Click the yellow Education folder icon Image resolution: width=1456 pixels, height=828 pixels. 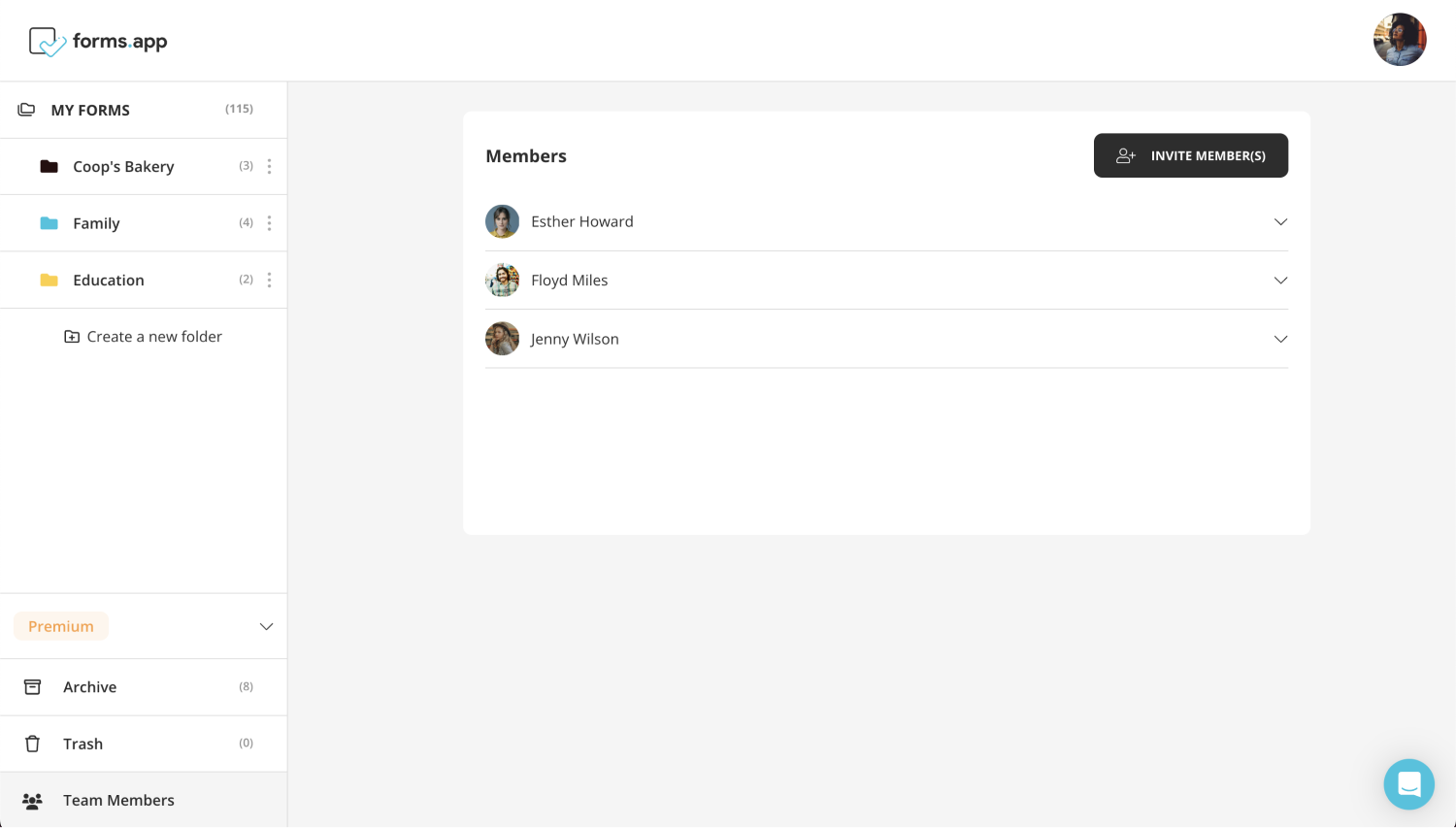(49, 280)
